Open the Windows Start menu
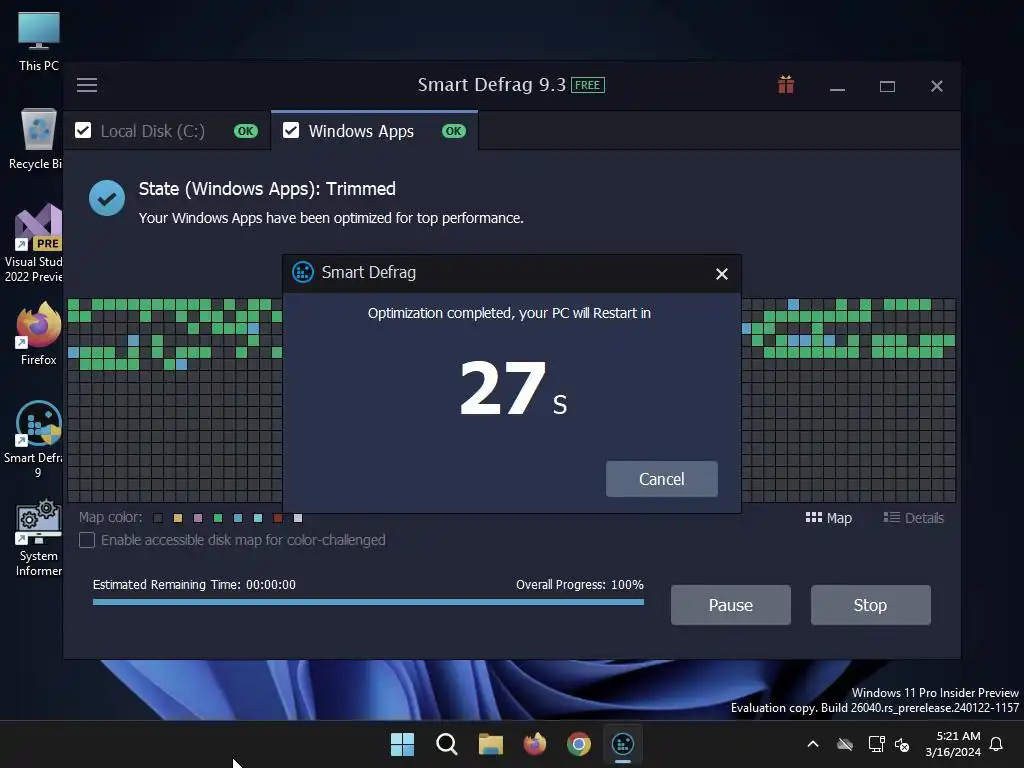This screenshot has height=768, width=1024. click(x=402, y=744)
